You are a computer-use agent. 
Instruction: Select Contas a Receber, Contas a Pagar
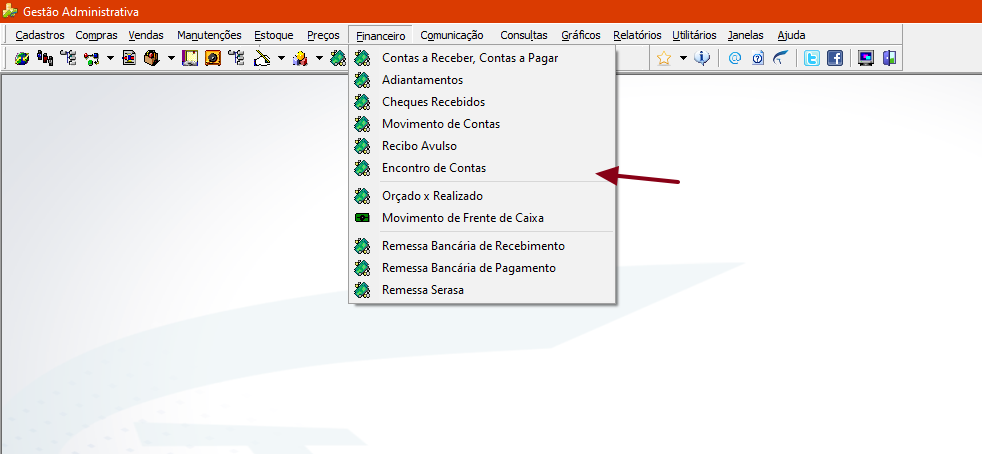482,58
